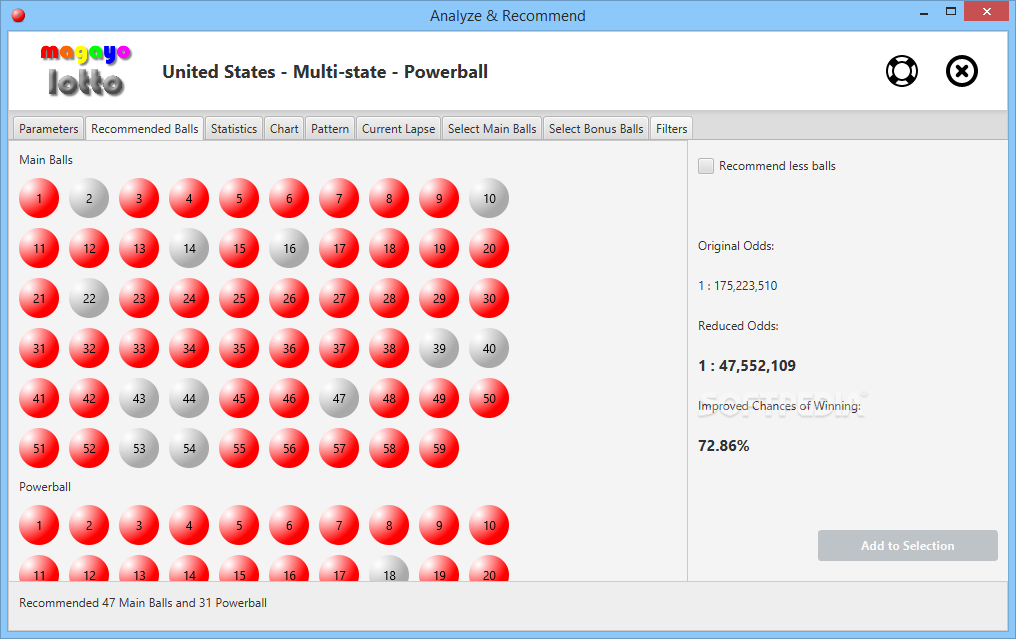The width and height of the screenshot is (1016, 639).
Task: Switch to the Parameters tab
Action: click(x=49, y=128)
